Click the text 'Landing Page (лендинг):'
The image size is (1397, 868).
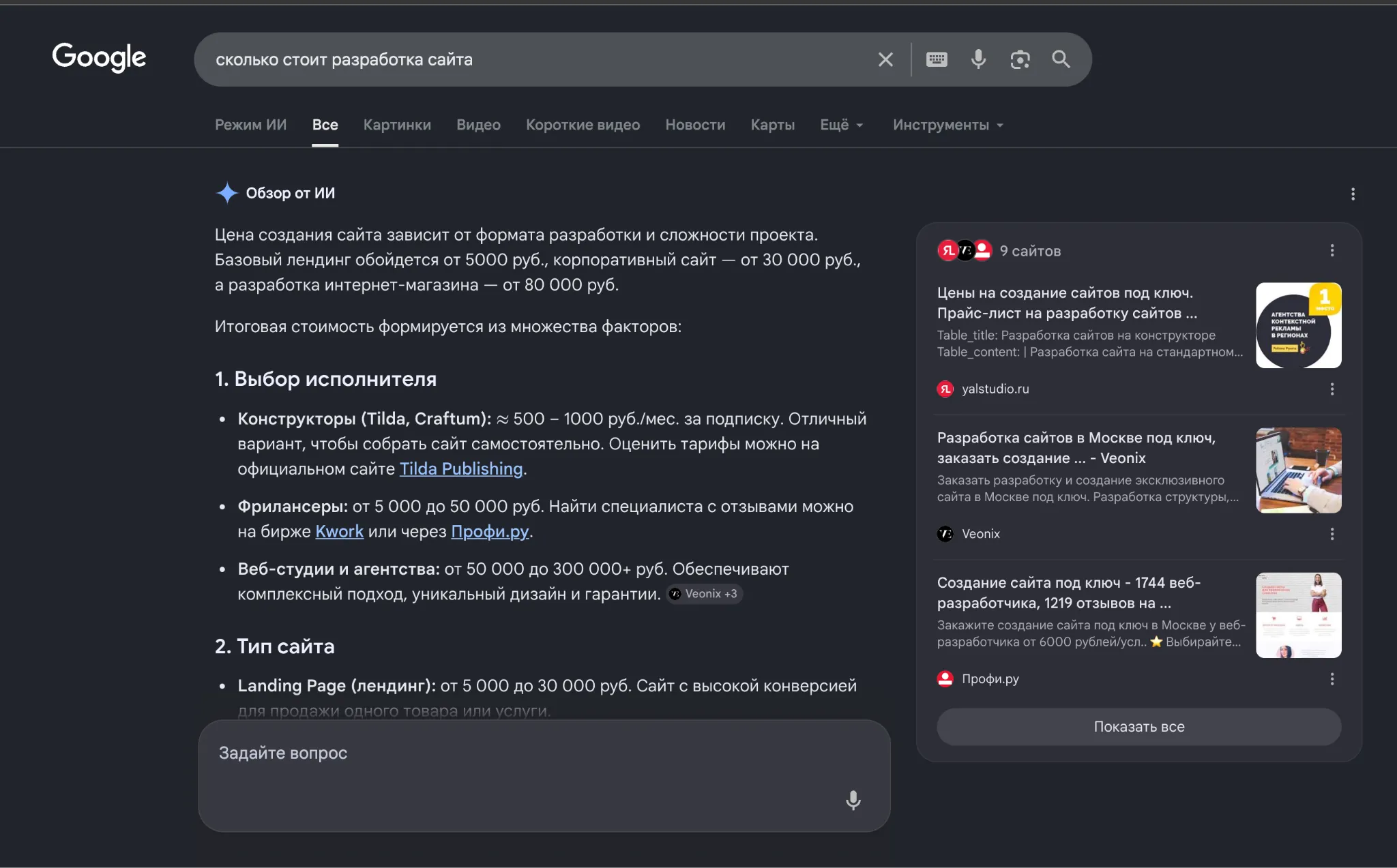point(336,686)
